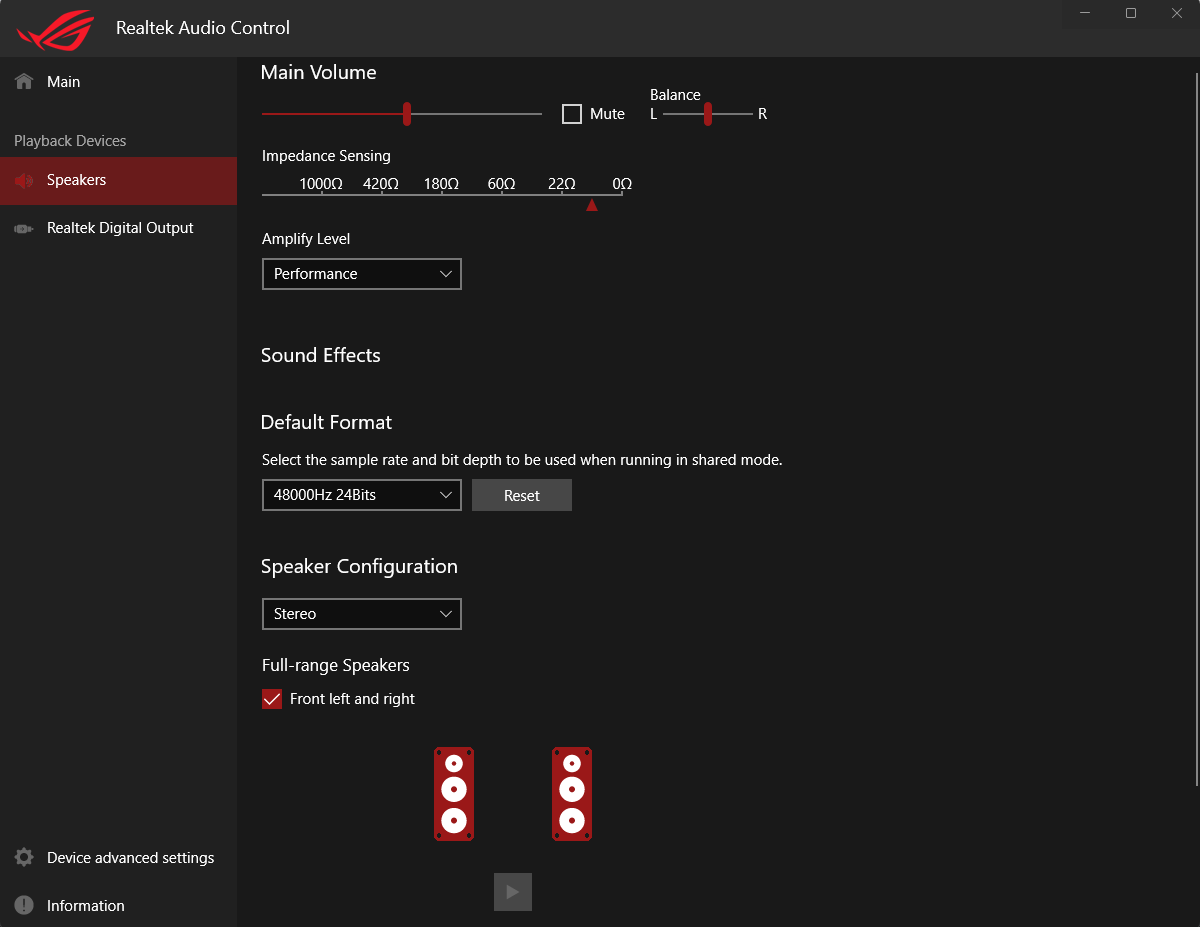Viewport: 1200px width, 927px height.
Task: Open the 48000Hz 24Bits format dropdown
Action: coord(362,495)
